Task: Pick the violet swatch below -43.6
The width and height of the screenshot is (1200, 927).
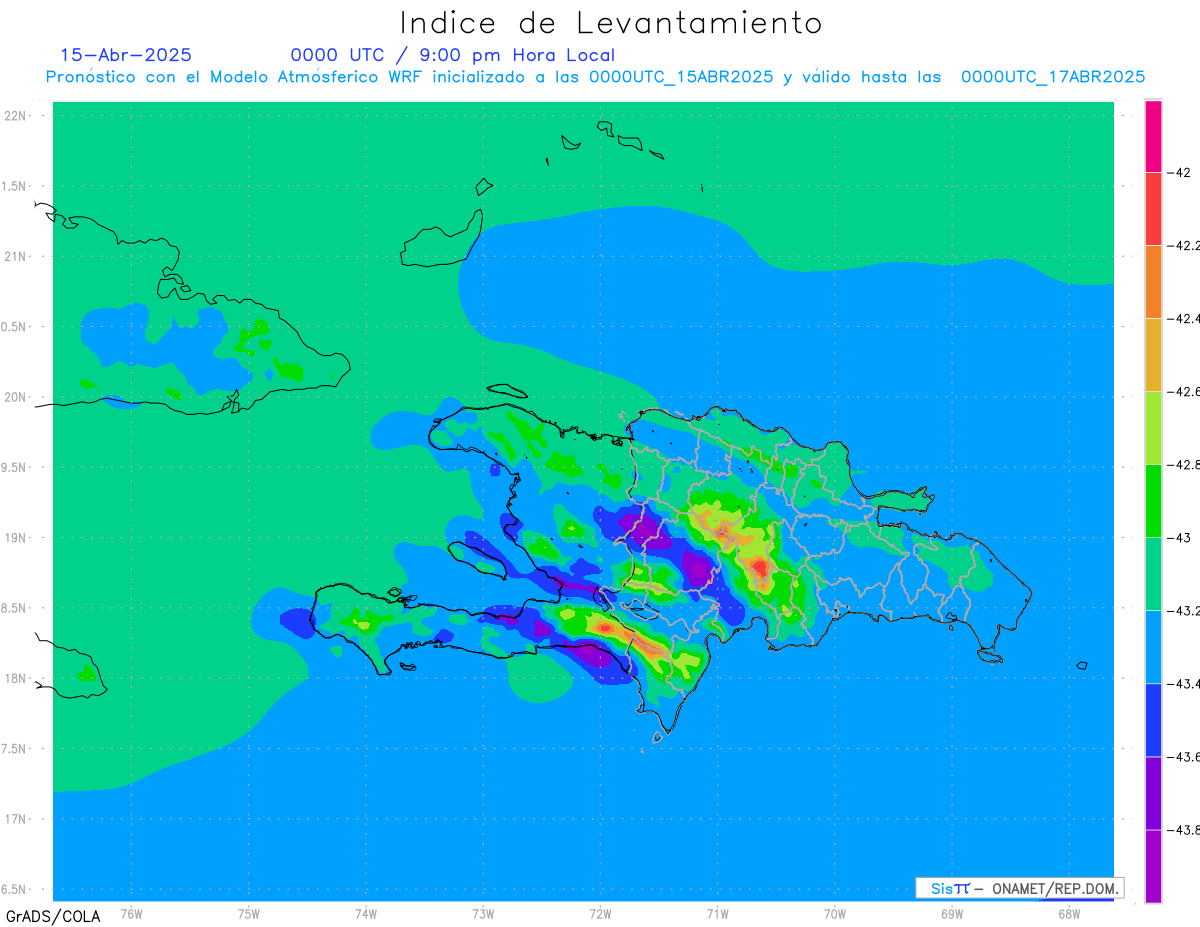Action: [1153, 792]
